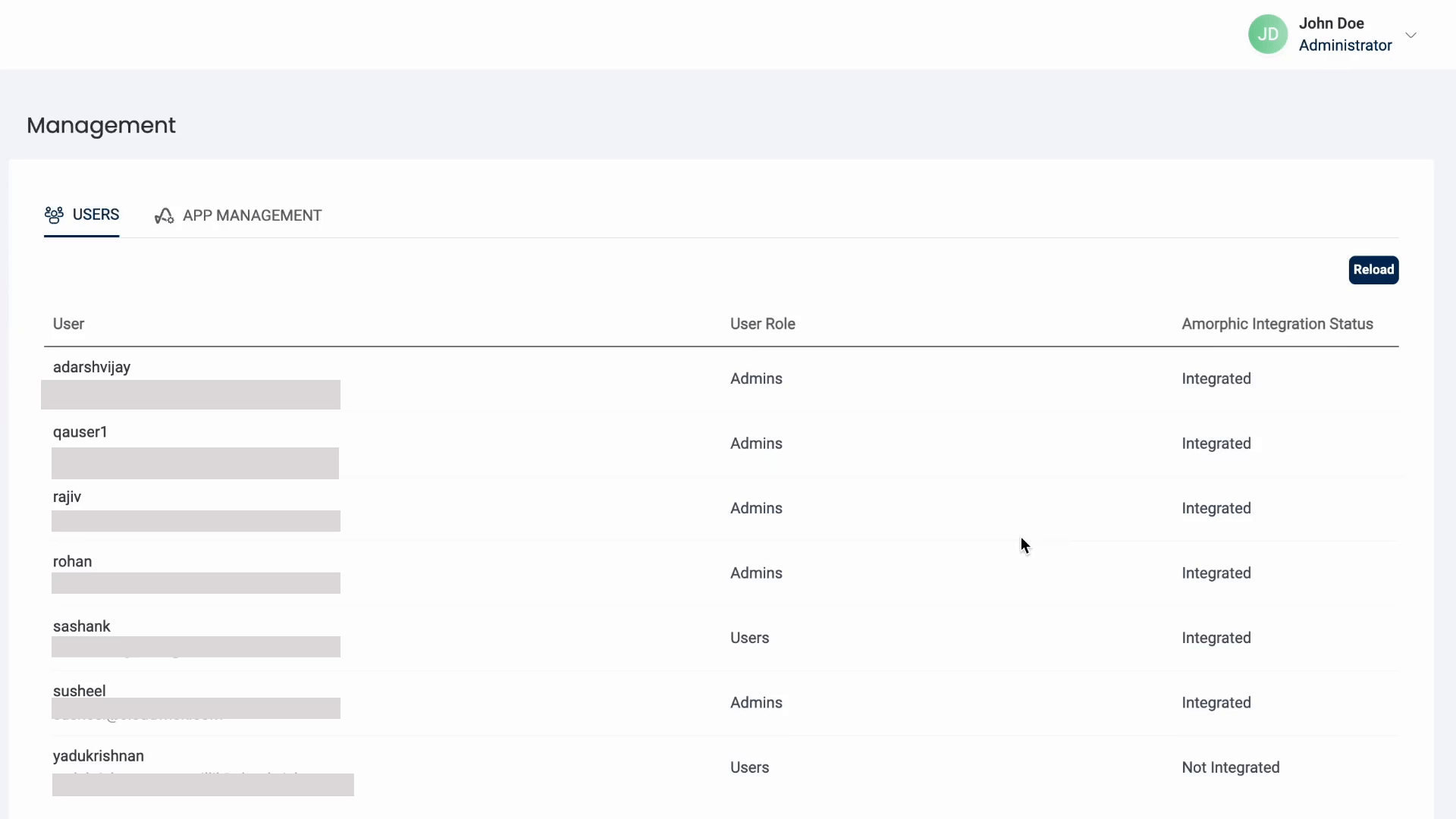Image resolution: width=1456 pixels, height=819 pixels.
Task: Click the management users group icon
Action: point(52,214)
